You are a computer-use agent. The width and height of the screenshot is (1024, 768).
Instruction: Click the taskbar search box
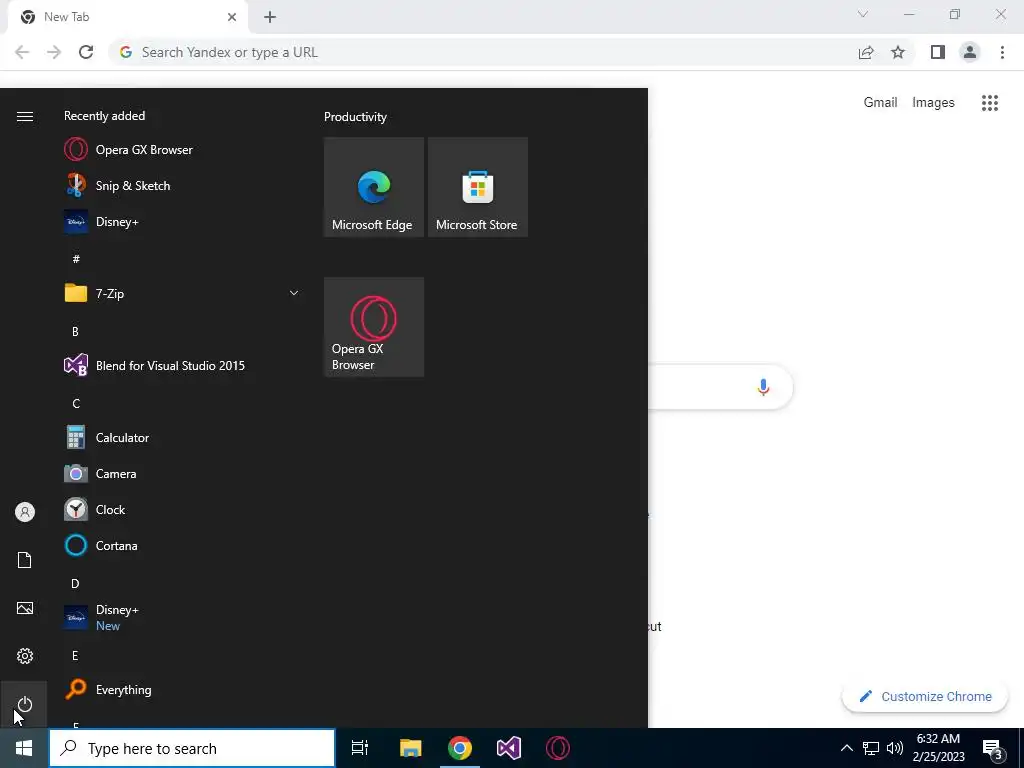192,748
